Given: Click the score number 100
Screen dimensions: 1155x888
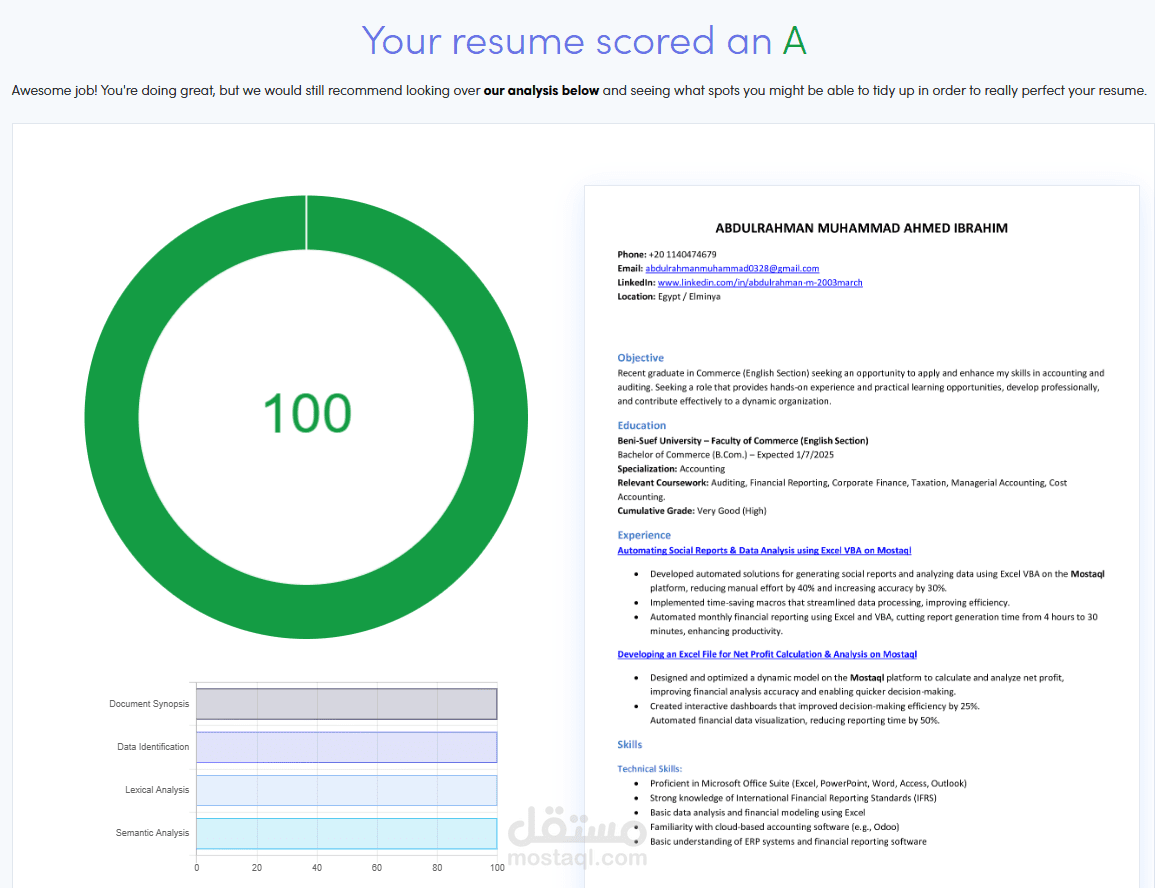Looking at the screenshot, I should [307, 410].
